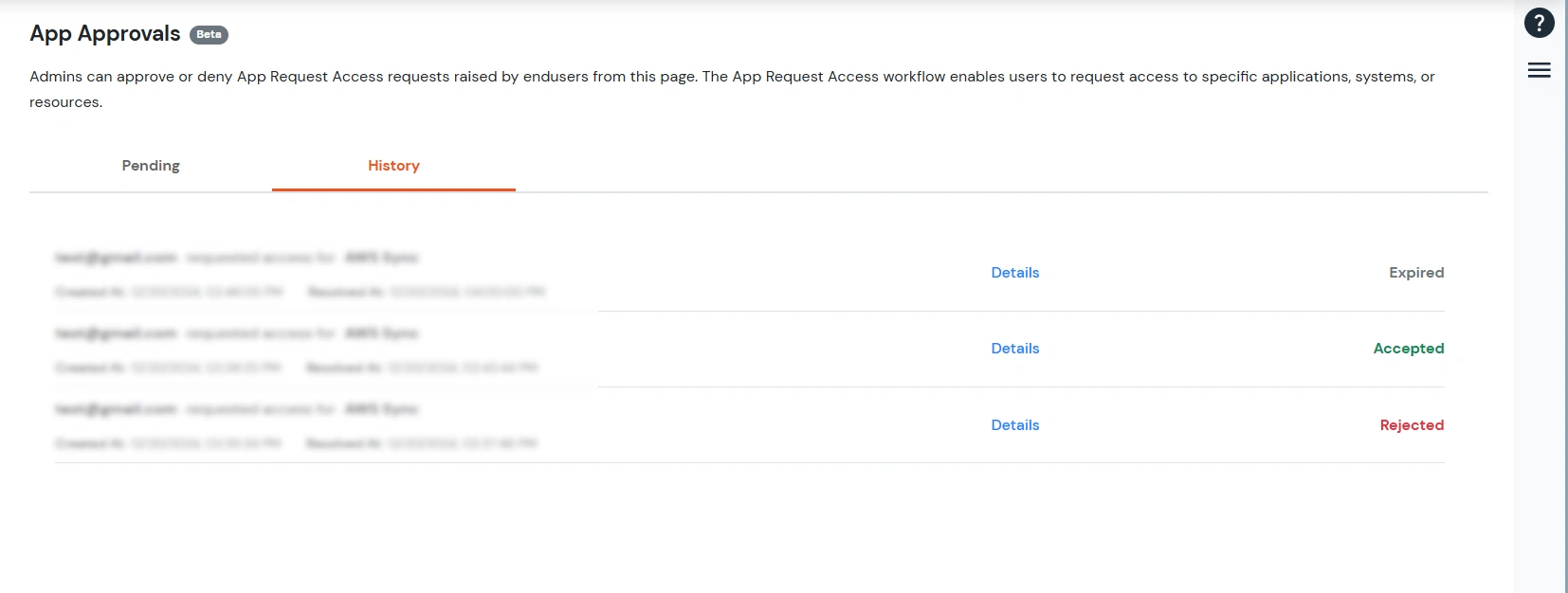This screenshot has width=1568, height=593.
Task: Click the AWS Sync name in the Rejected row
Action: (x=383, y=408)
